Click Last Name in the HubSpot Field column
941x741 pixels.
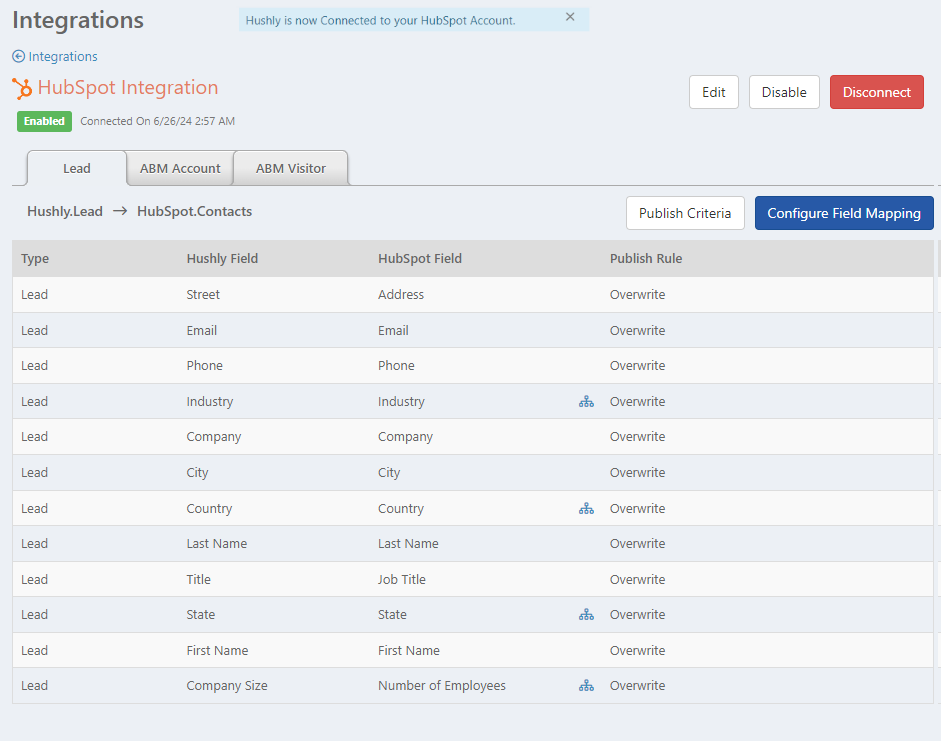[408, 544]
